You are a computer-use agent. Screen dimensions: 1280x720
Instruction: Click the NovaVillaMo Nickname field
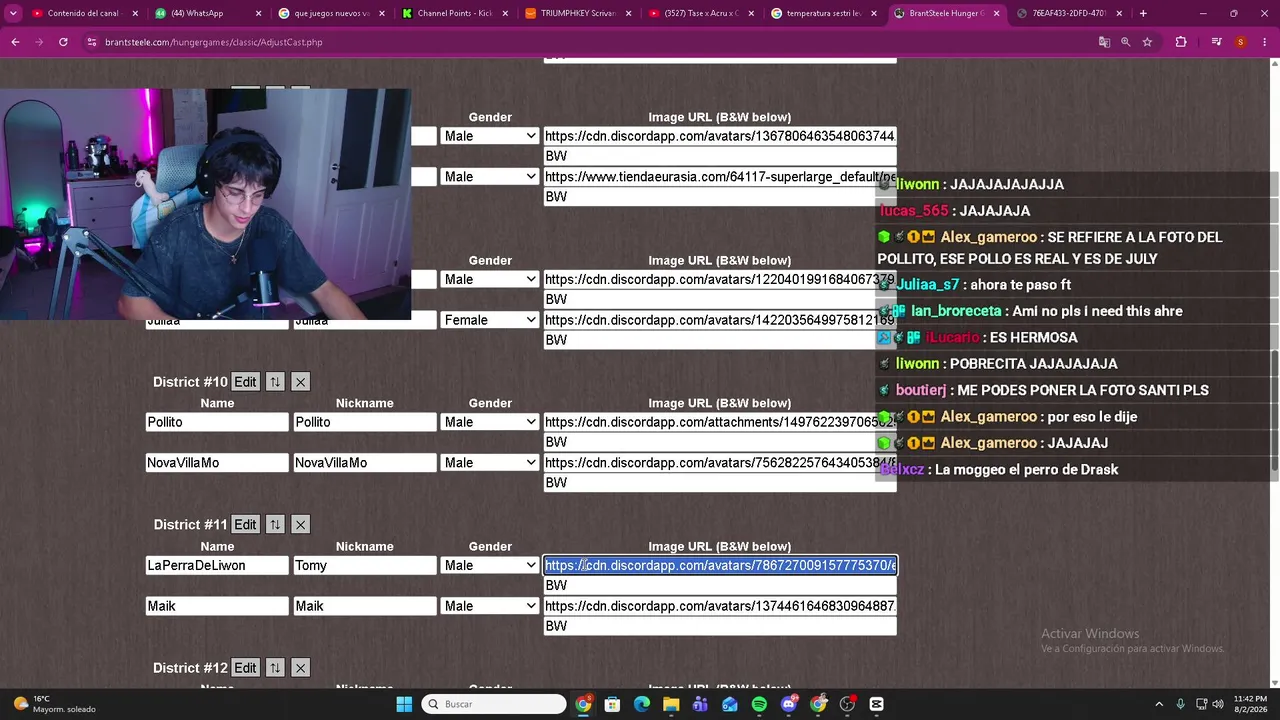pyautogui.click(x=365, y=463)
